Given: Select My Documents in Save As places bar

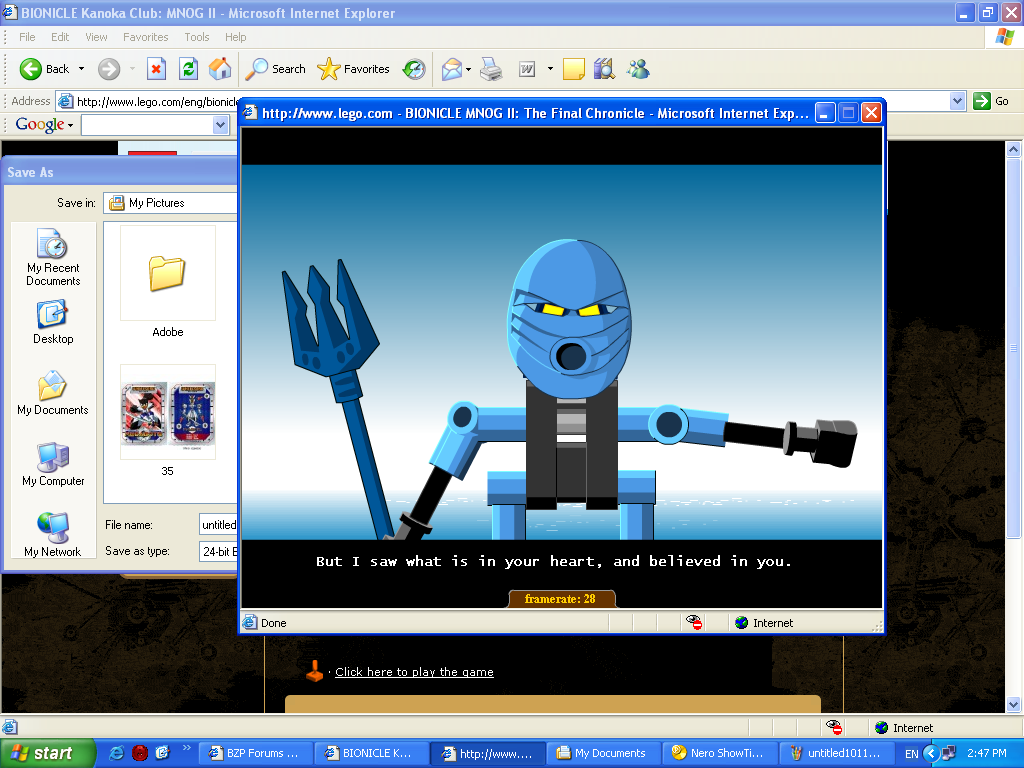Looking at the screenshot, I should (53, 392).
